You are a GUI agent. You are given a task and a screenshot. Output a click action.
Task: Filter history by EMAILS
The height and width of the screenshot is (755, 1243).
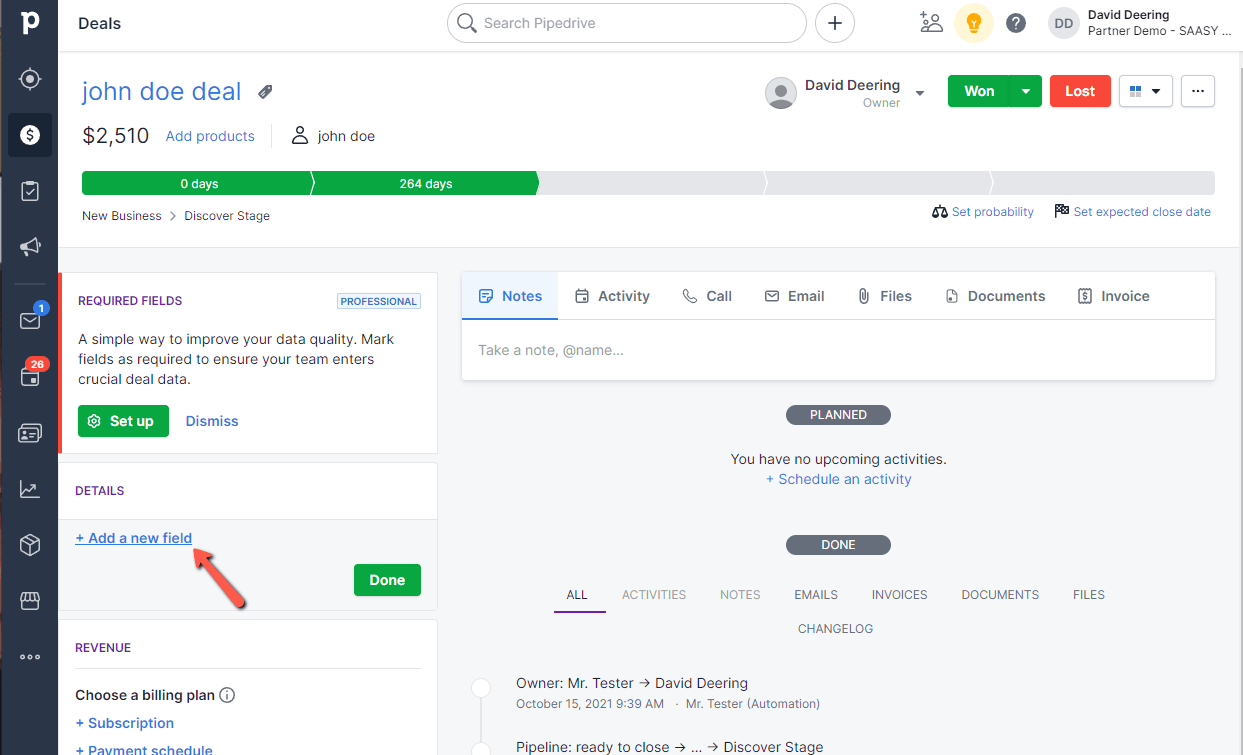[815, 594]
